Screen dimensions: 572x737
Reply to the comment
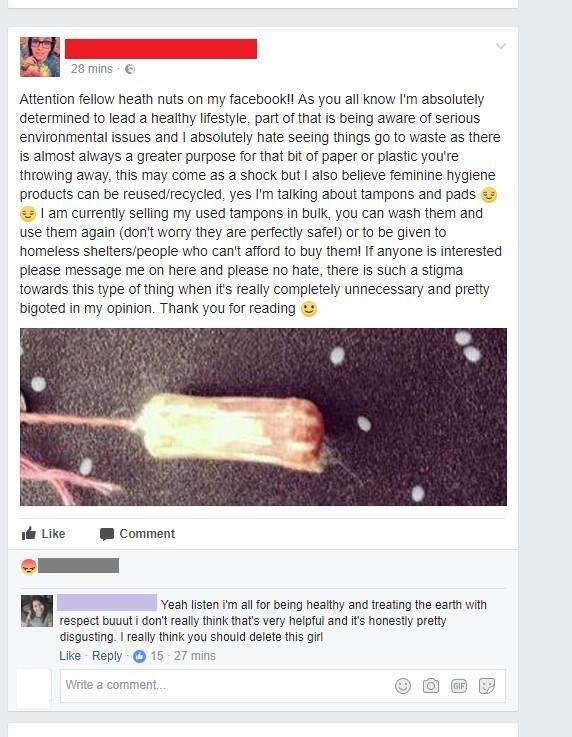coord(107,656)
